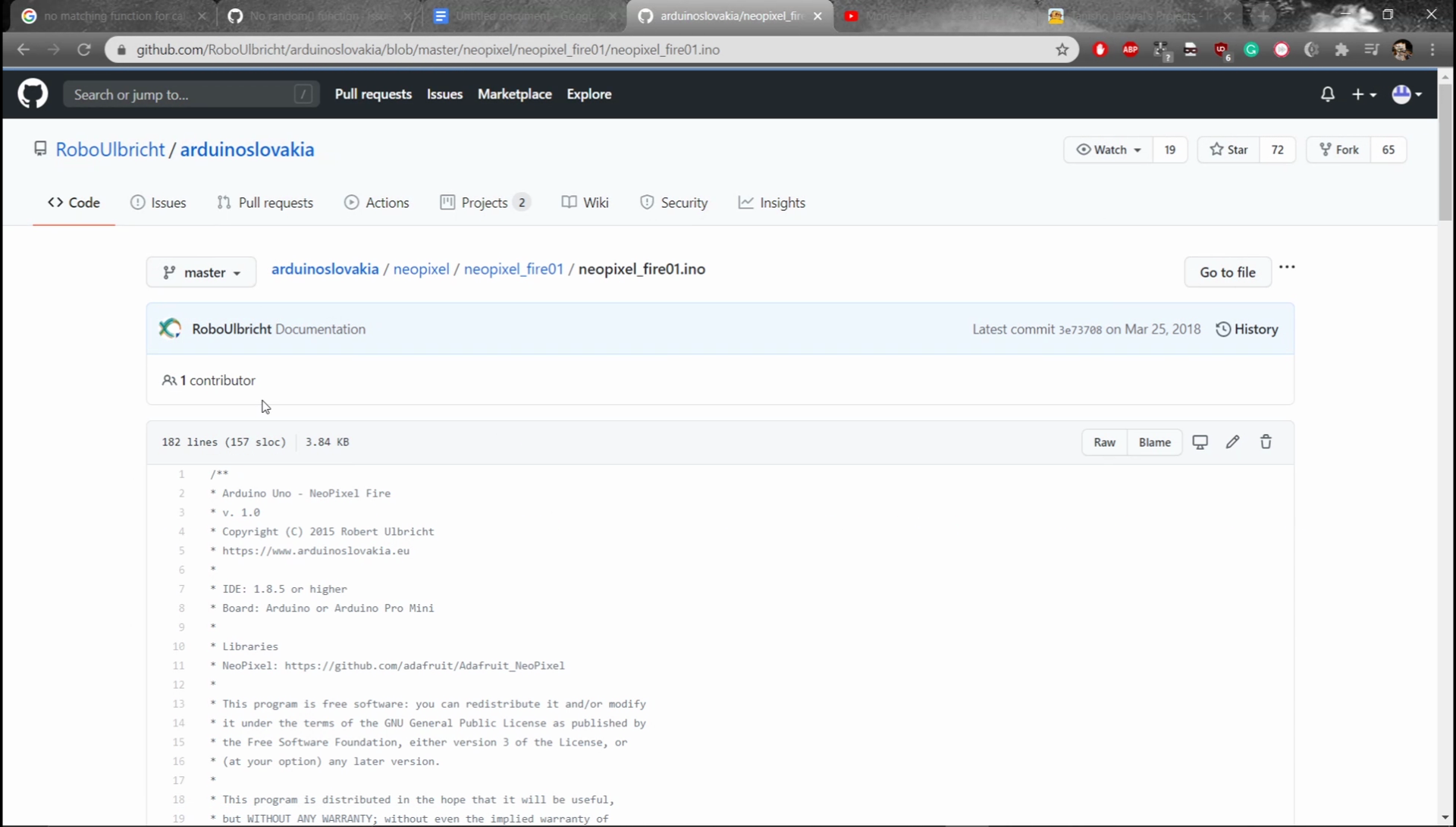The width and height of the screenshot is (1456, 827).
Task: Bookmark this page with star icon
Action: (x=1062, y=49)
